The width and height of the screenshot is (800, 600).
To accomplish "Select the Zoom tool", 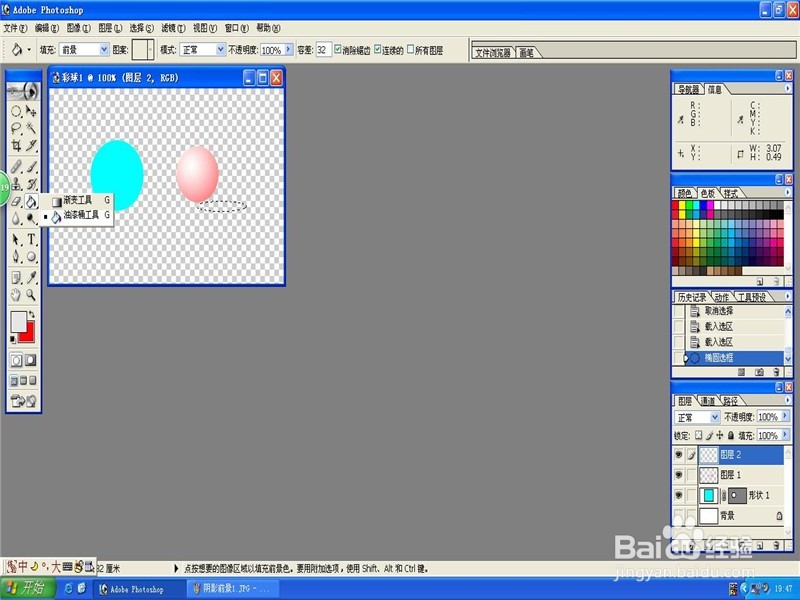I will tap(31, 295).
